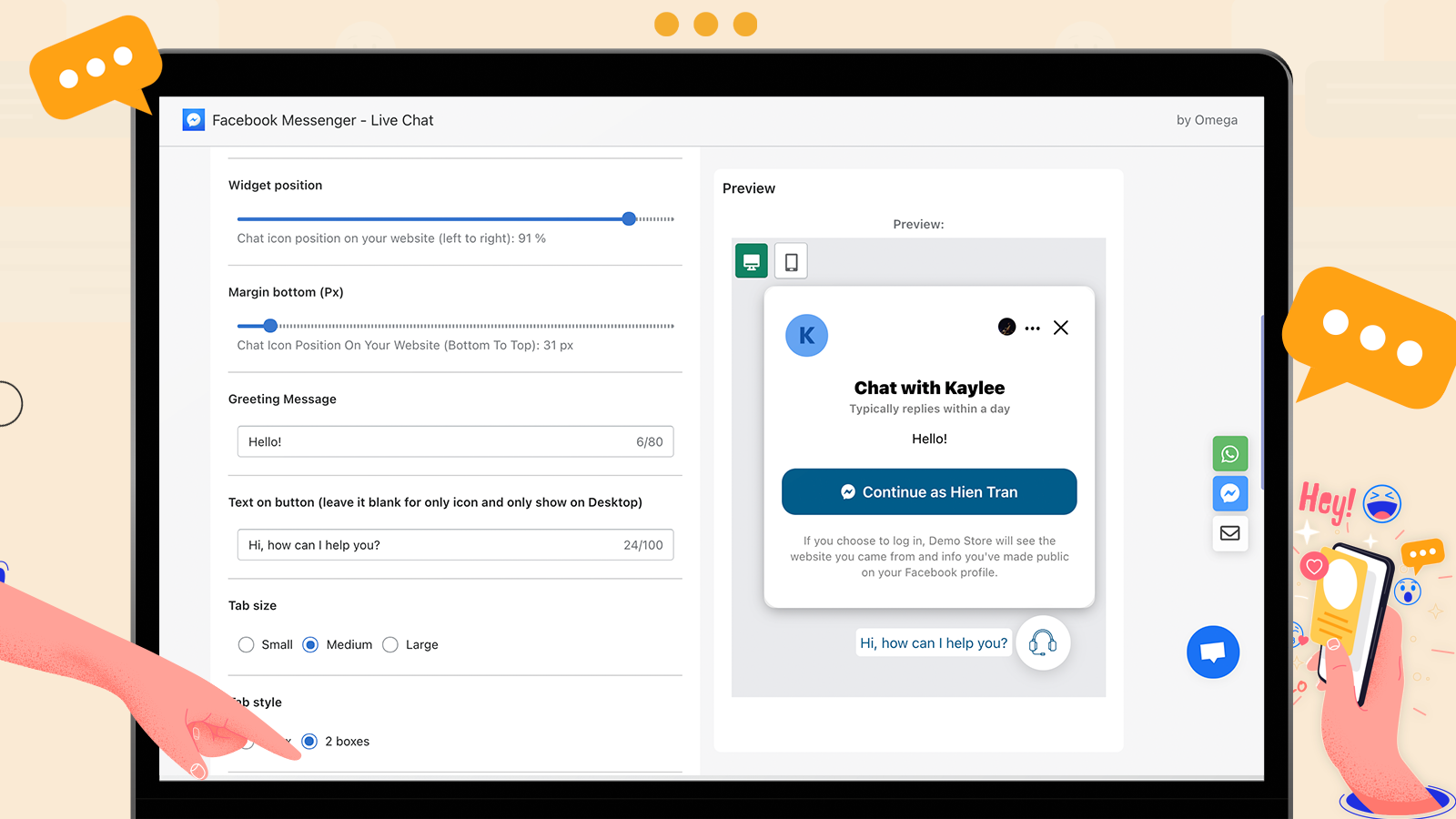Viewport: 1456px width, 819px height.
Task: Select 2 boxes tab style
Action: click(309, 742)
